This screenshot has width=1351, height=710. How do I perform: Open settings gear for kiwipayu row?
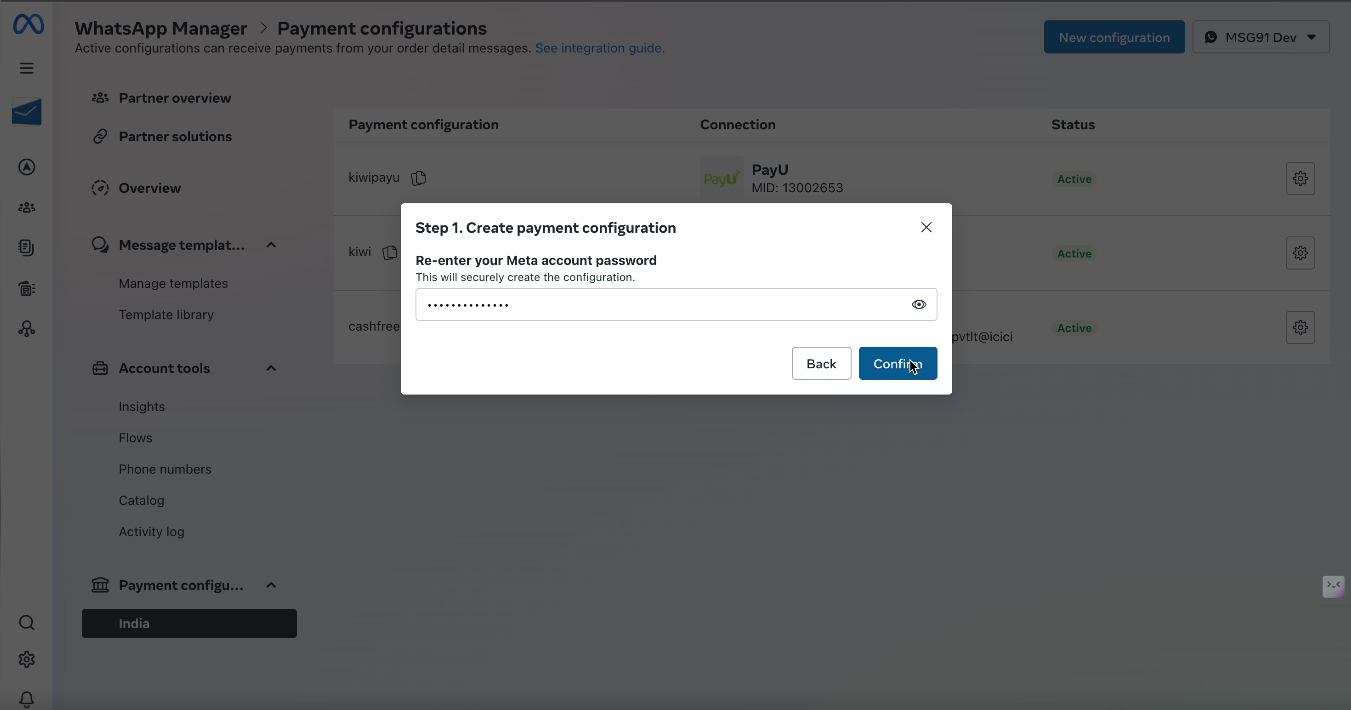pyautogui.click(x=1300, y=178)
